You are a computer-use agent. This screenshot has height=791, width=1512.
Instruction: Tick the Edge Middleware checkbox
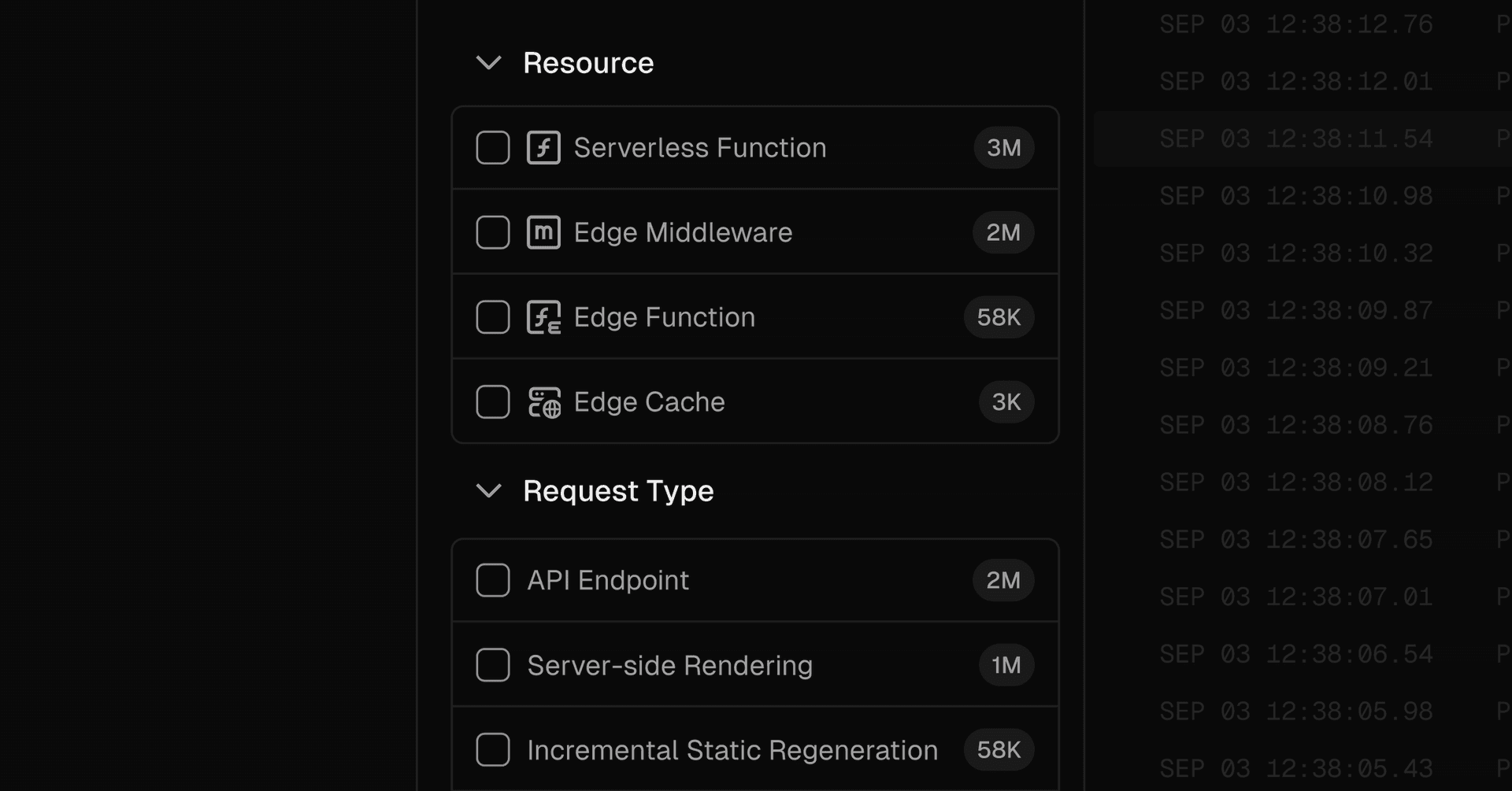493,232
